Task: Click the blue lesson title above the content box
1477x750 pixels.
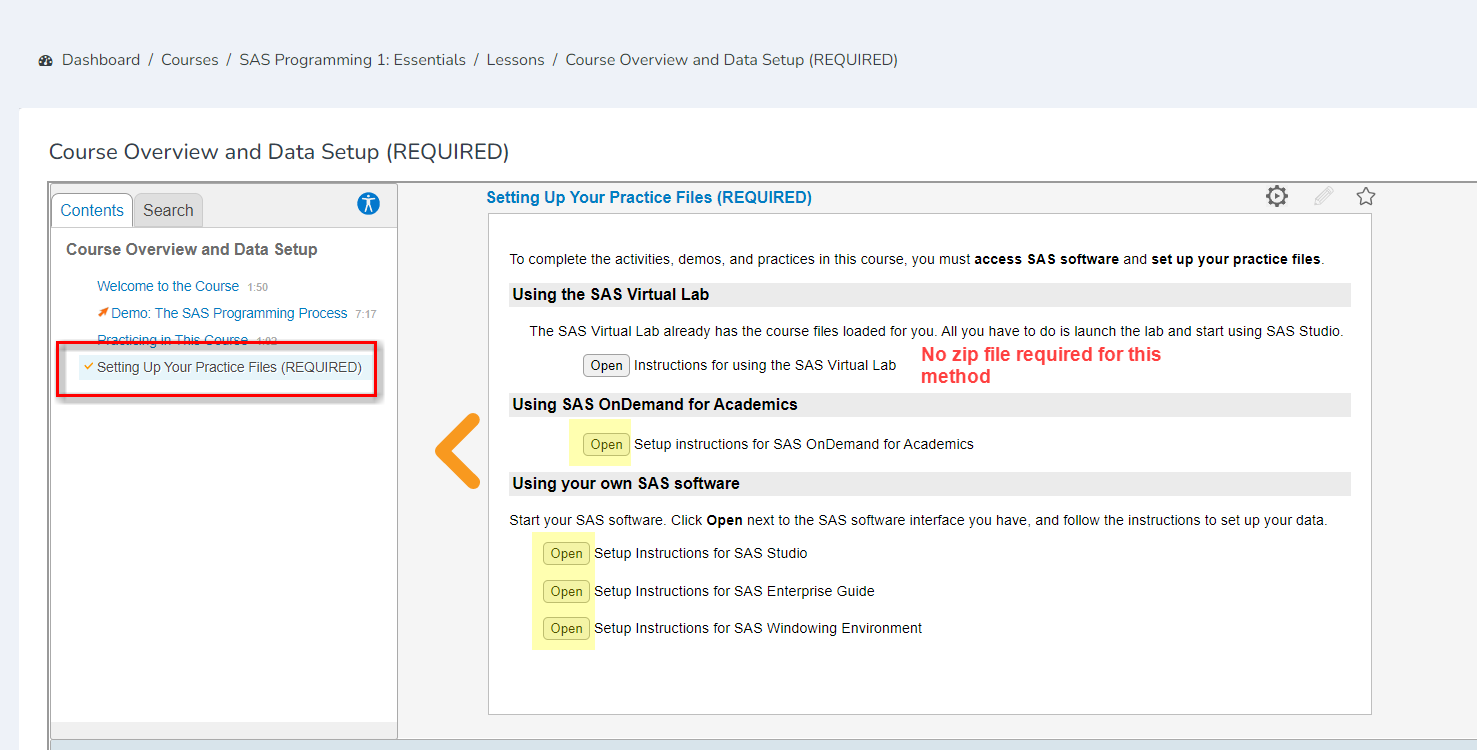Action: (x=649, y=198)
